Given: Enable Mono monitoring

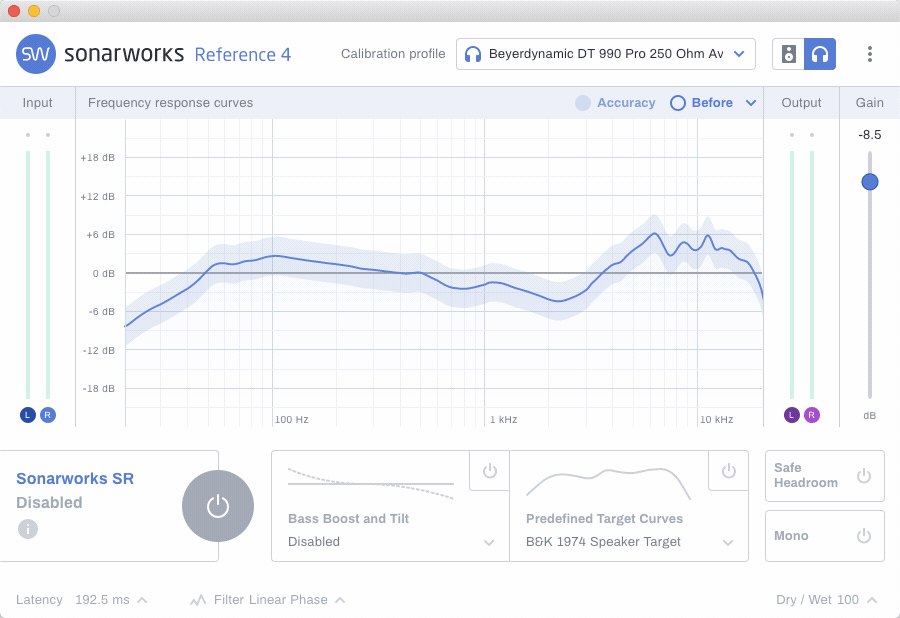Looking at the screenshot, I should click(864, 535).
